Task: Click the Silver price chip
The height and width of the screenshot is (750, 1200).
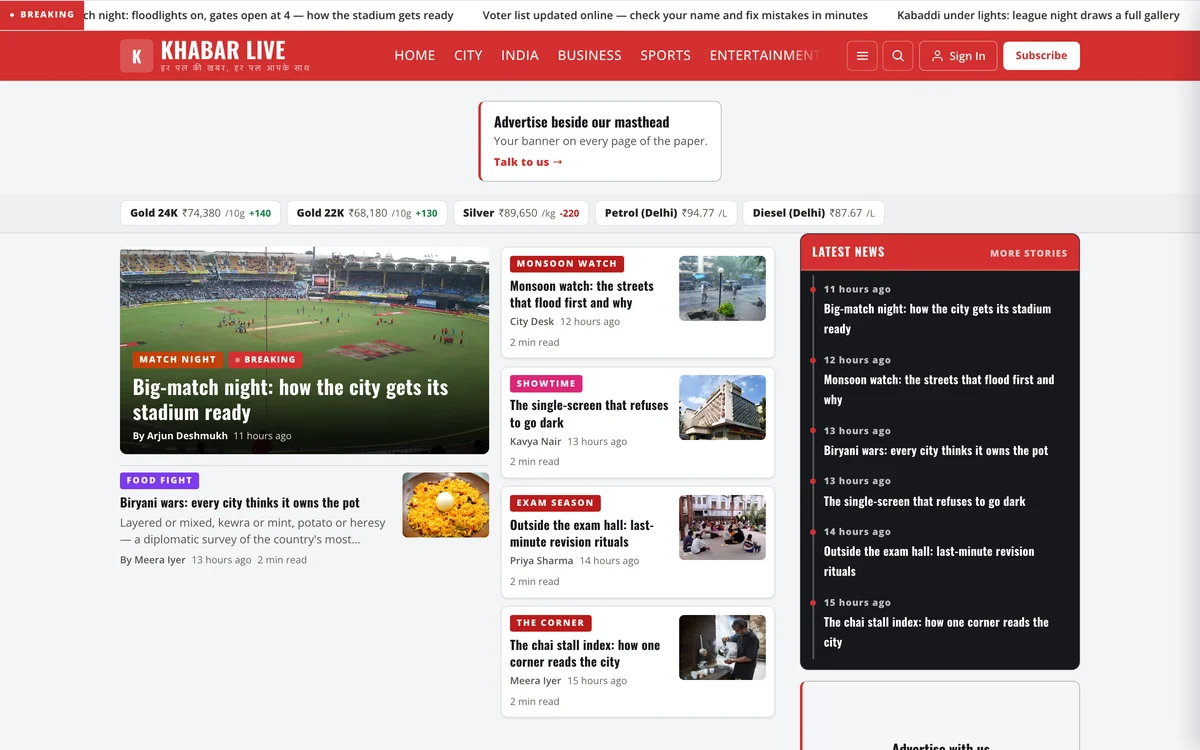Action: point(521,213)
